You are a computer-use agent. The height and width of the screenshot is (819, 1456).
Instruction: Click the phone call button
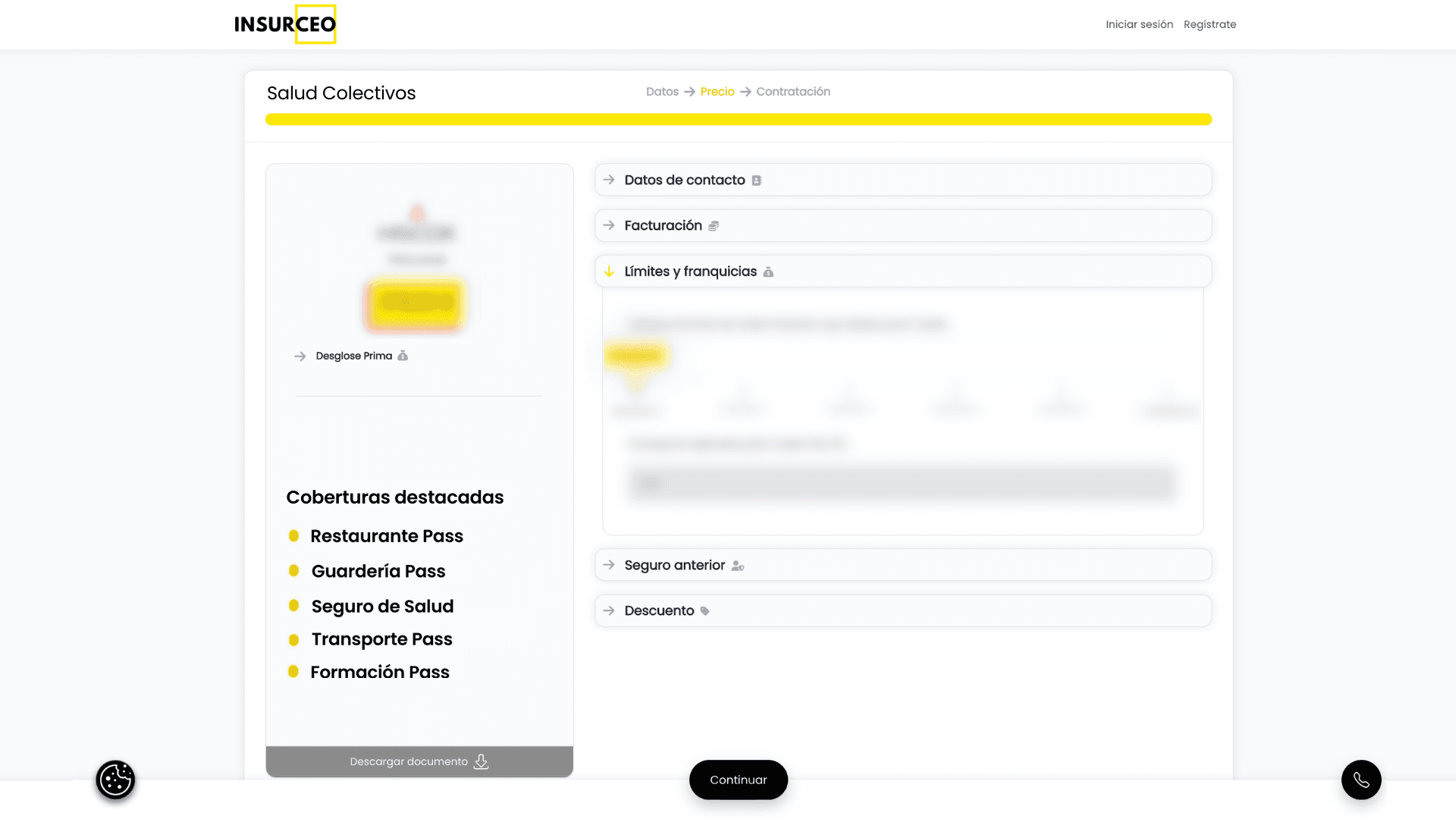pos(1361,780)
